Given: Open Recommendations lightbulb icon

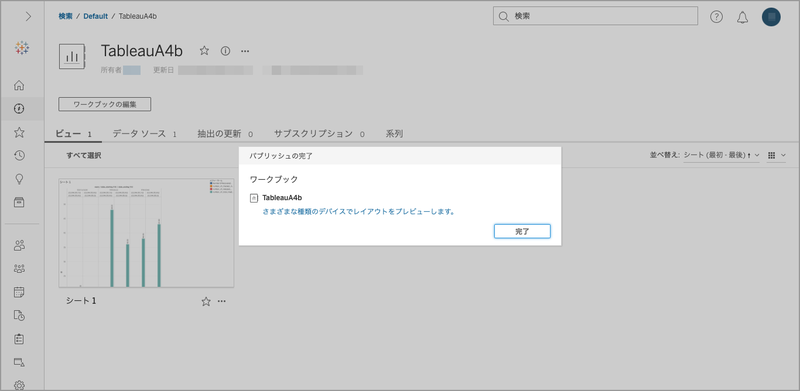Looking at the screenshot, I should [x=19, y=179].
